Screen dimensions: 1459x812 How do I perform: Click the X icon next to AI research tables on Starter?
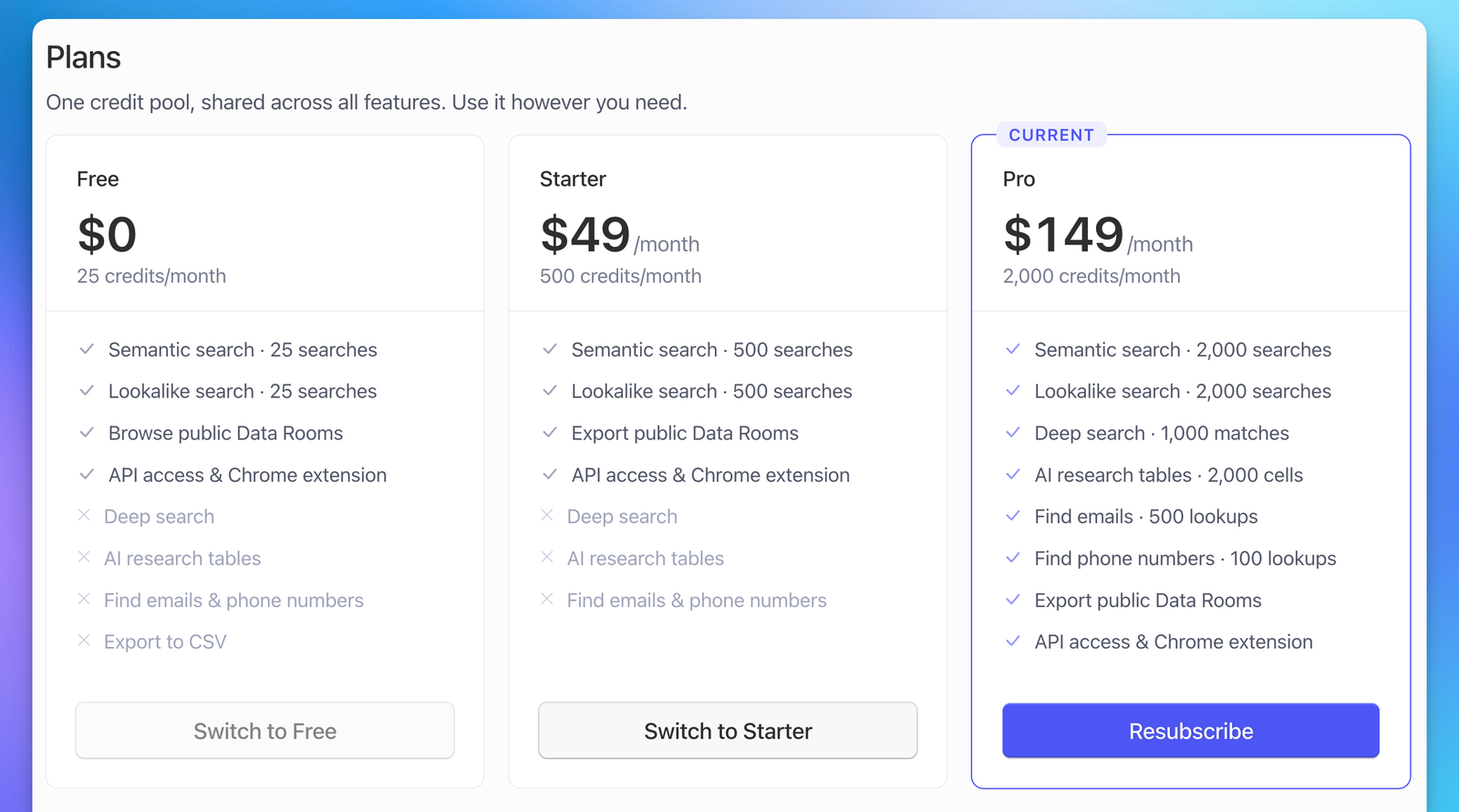coord(548,558)
